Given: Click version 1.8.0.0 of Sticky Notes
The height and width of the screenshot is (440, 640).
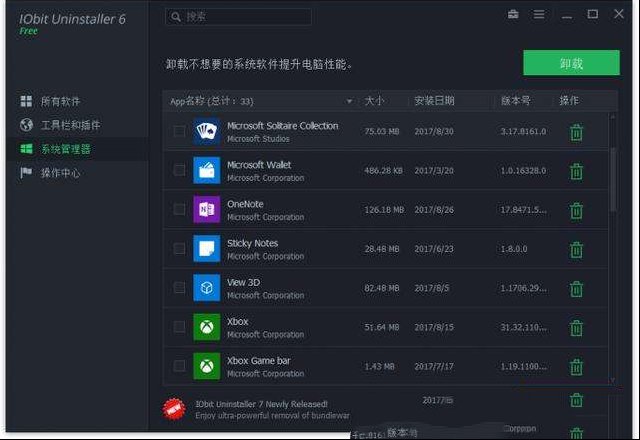Looking at the screenshot, I should 514,249.
